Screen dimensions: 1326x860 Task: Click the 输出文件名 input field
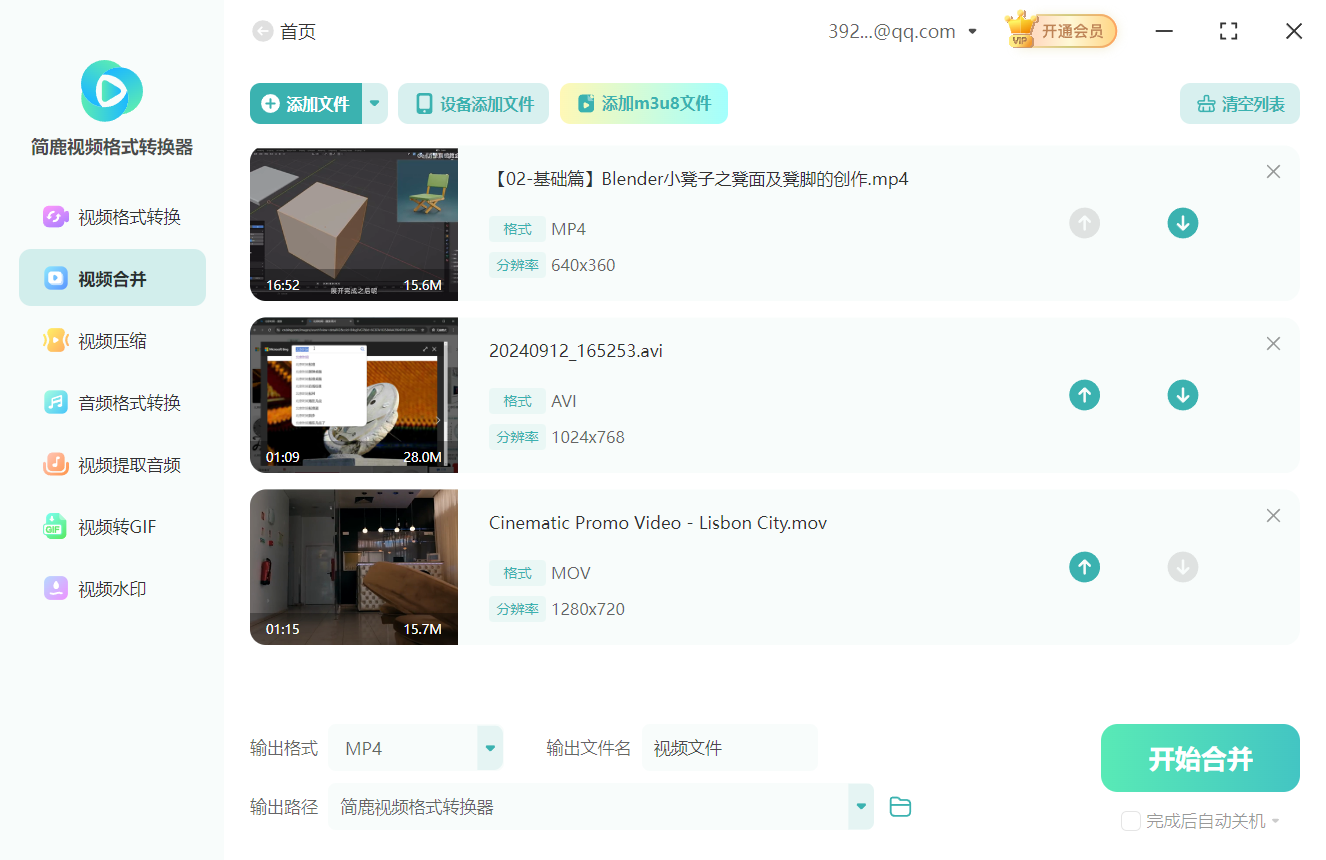(730, 748)
